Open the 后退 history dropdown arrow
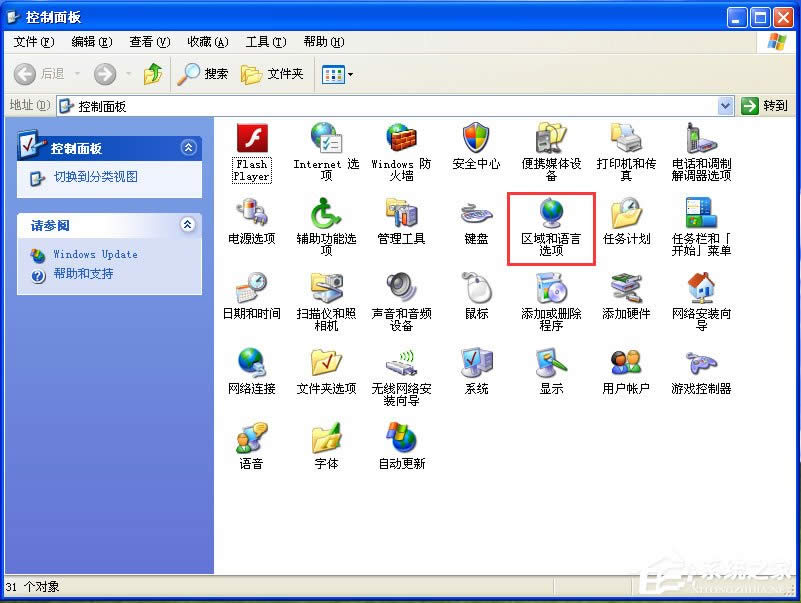This screenshot has height=603, width=801. point(78,74)
